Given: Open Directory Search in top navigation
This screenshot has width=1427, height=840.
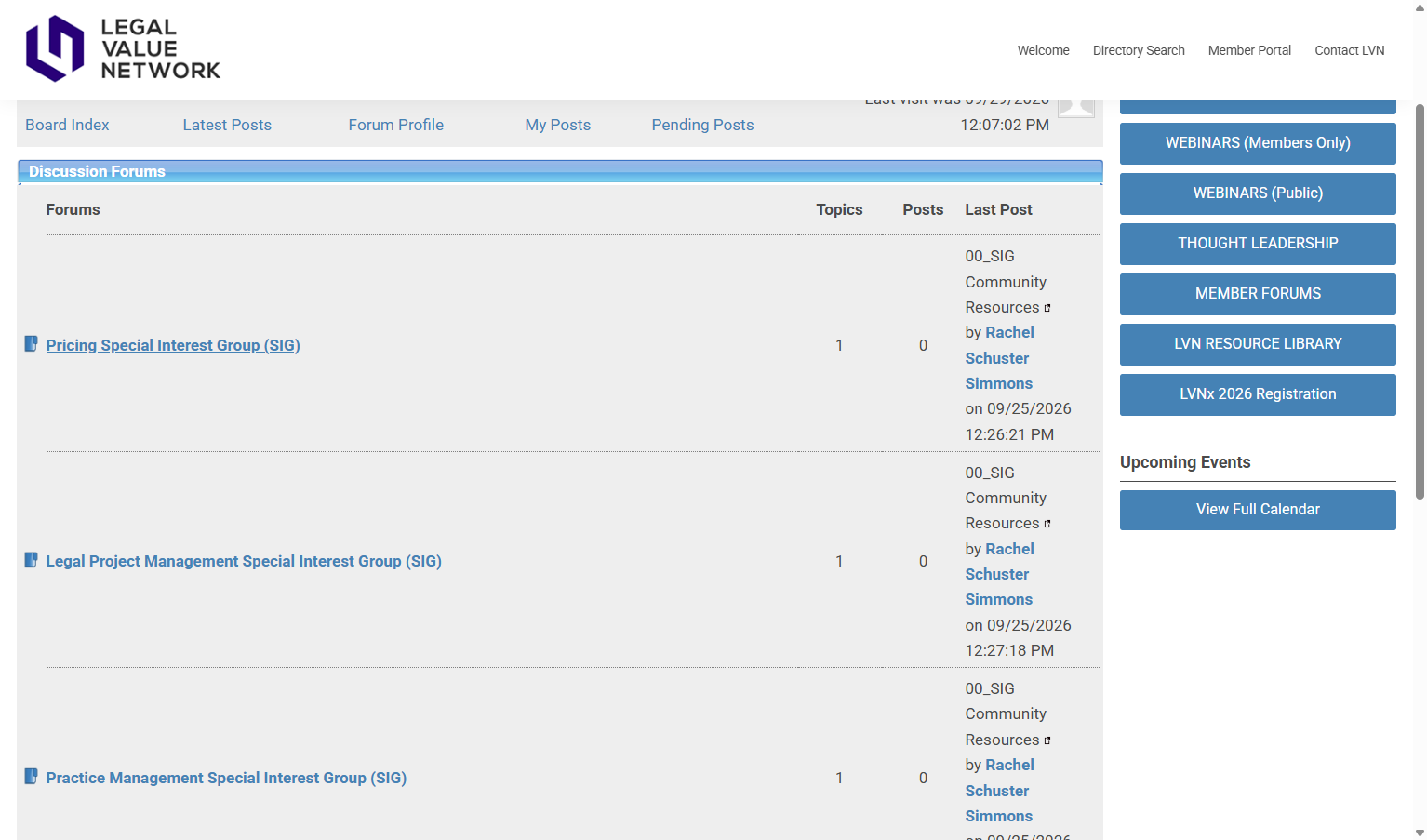Looking at the screenshot, I should [x=1139, y=50].
